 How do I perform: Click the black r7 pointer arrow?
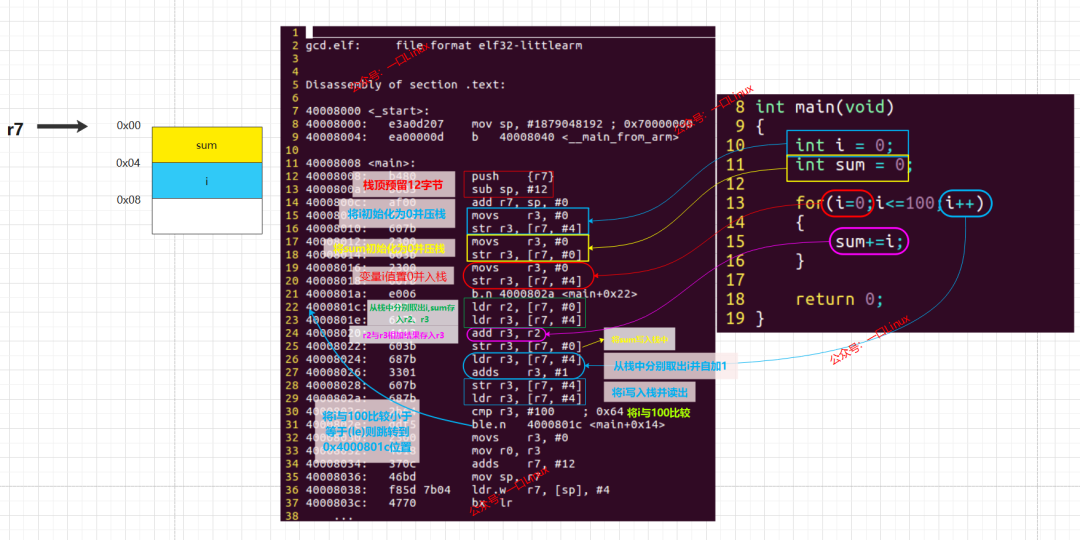63,127
